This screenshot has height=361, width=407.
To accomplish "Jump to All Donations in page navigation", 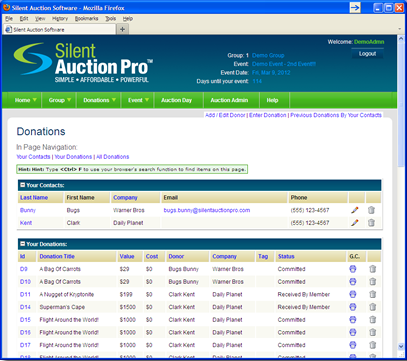I will pyautogui.click(x=112, y=157).
